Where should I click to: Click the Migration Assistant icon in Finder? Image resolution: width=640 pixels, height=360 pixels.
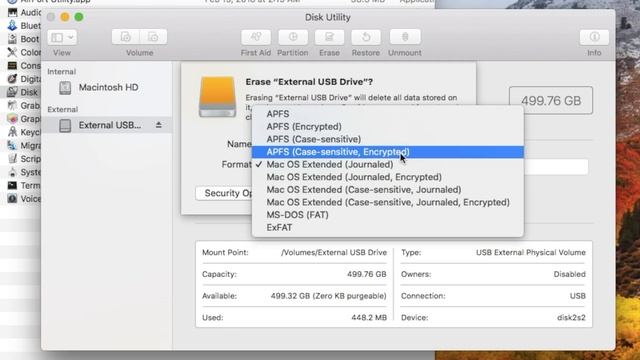tap(12, 145)
